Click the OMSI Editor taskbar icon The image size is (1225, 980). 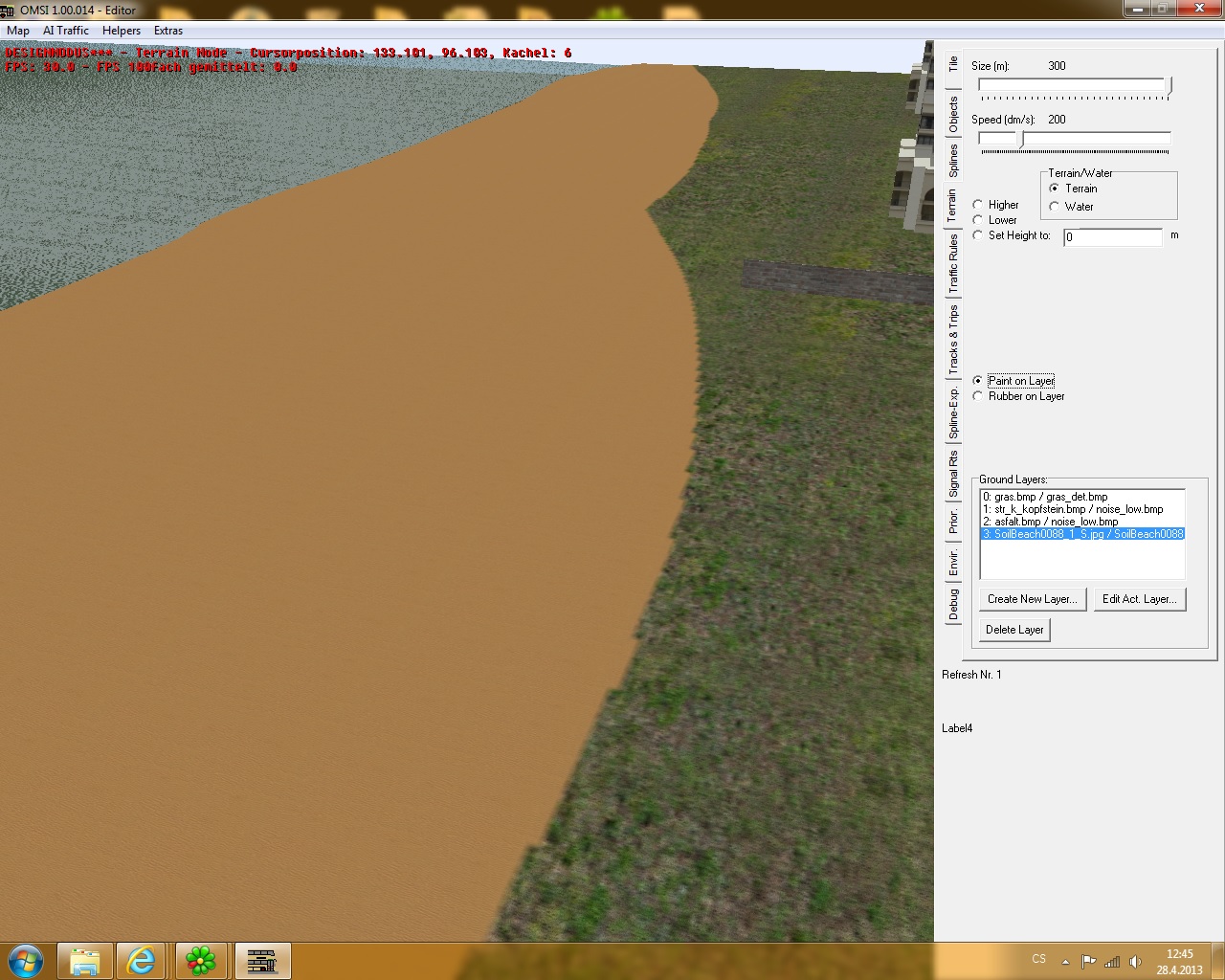[261, 960]
